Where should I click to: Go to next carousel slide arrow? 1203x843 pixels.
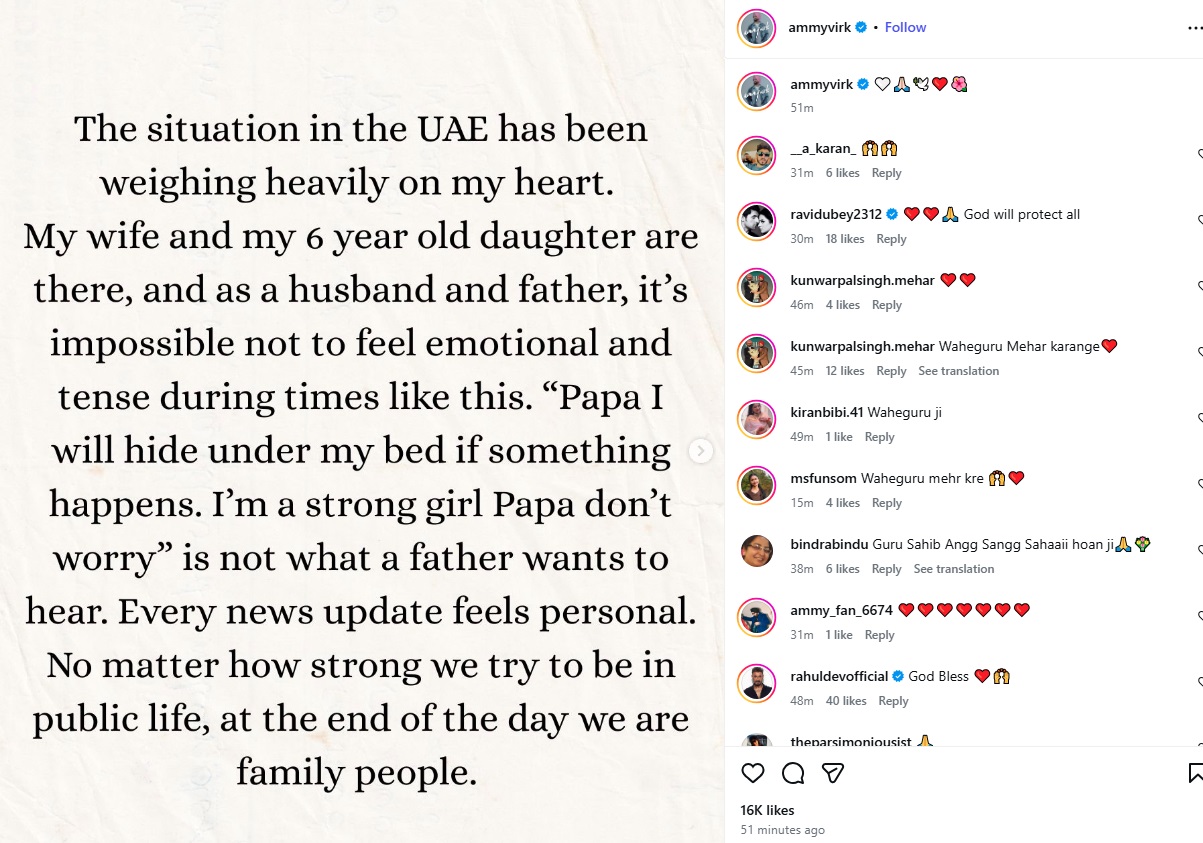coord(701,451)
